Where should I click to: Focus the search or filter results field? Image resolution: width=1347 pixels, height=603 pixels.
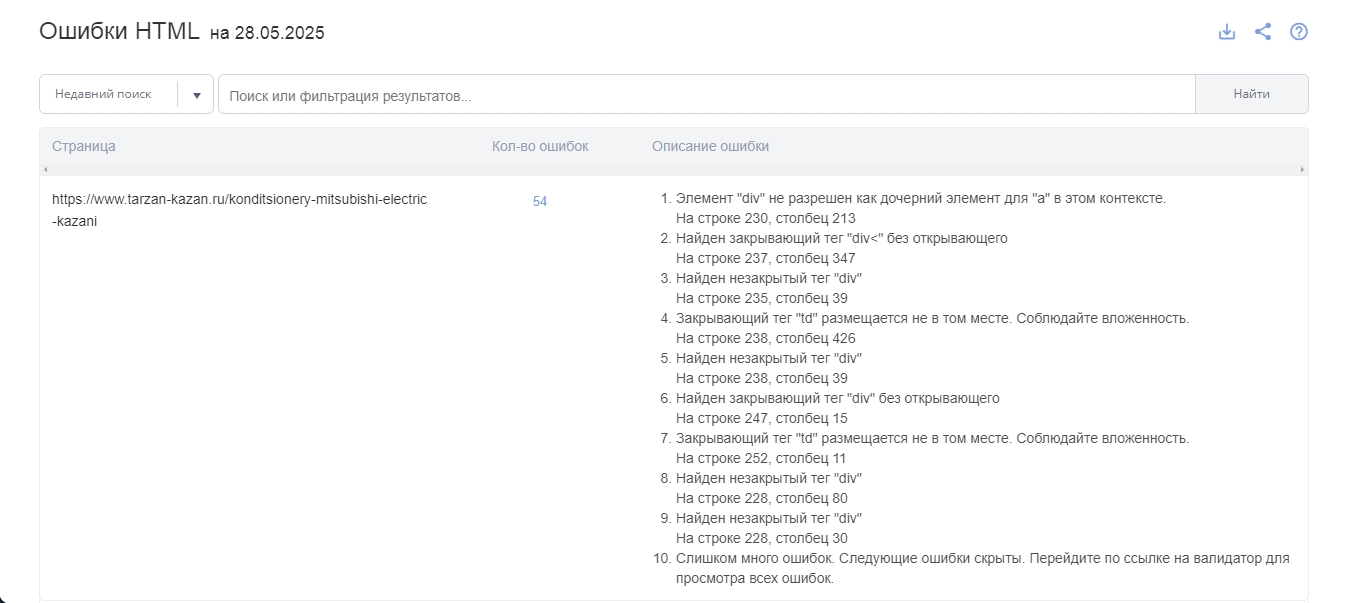click(707, 95)
